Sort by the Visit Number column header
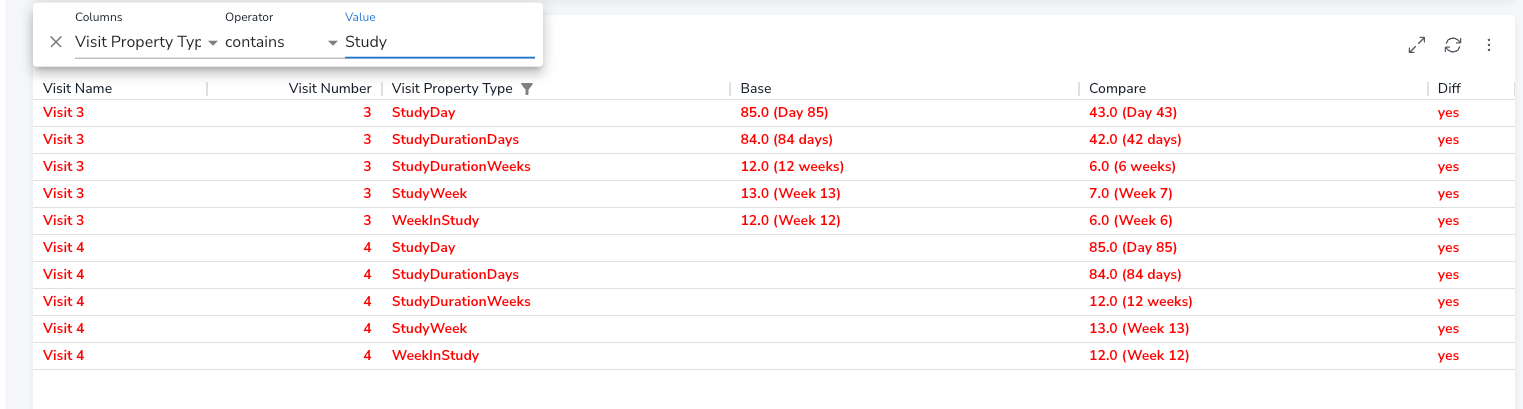1523x409 pixels. click(x=330, y=88)
